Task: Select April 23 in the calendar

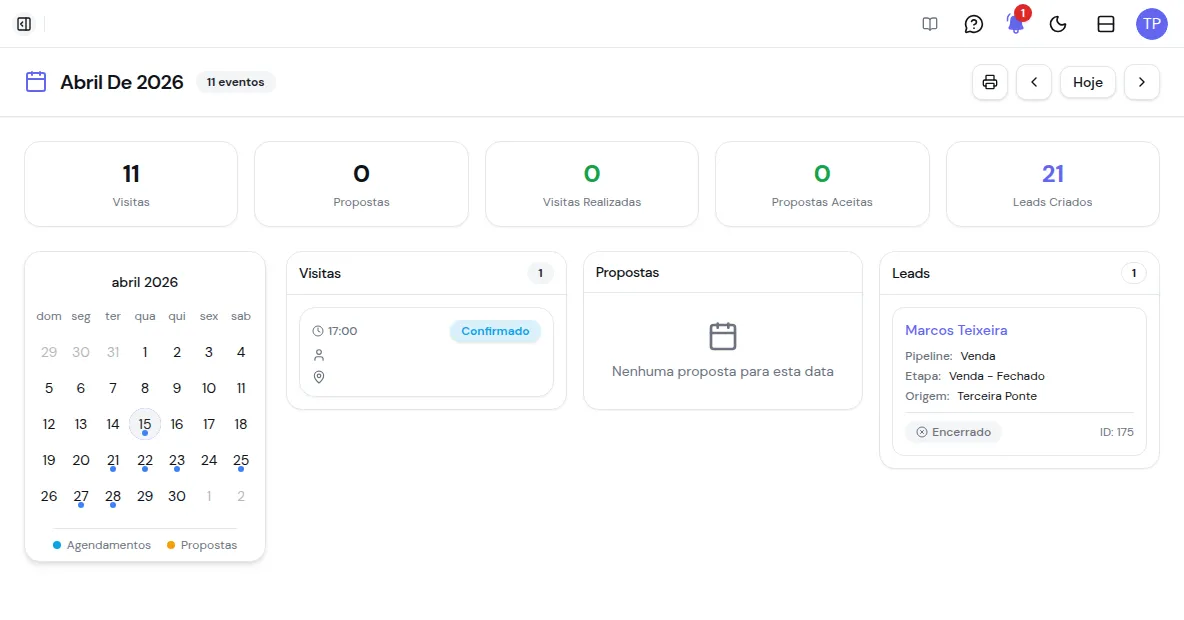Action: [177, 460]
